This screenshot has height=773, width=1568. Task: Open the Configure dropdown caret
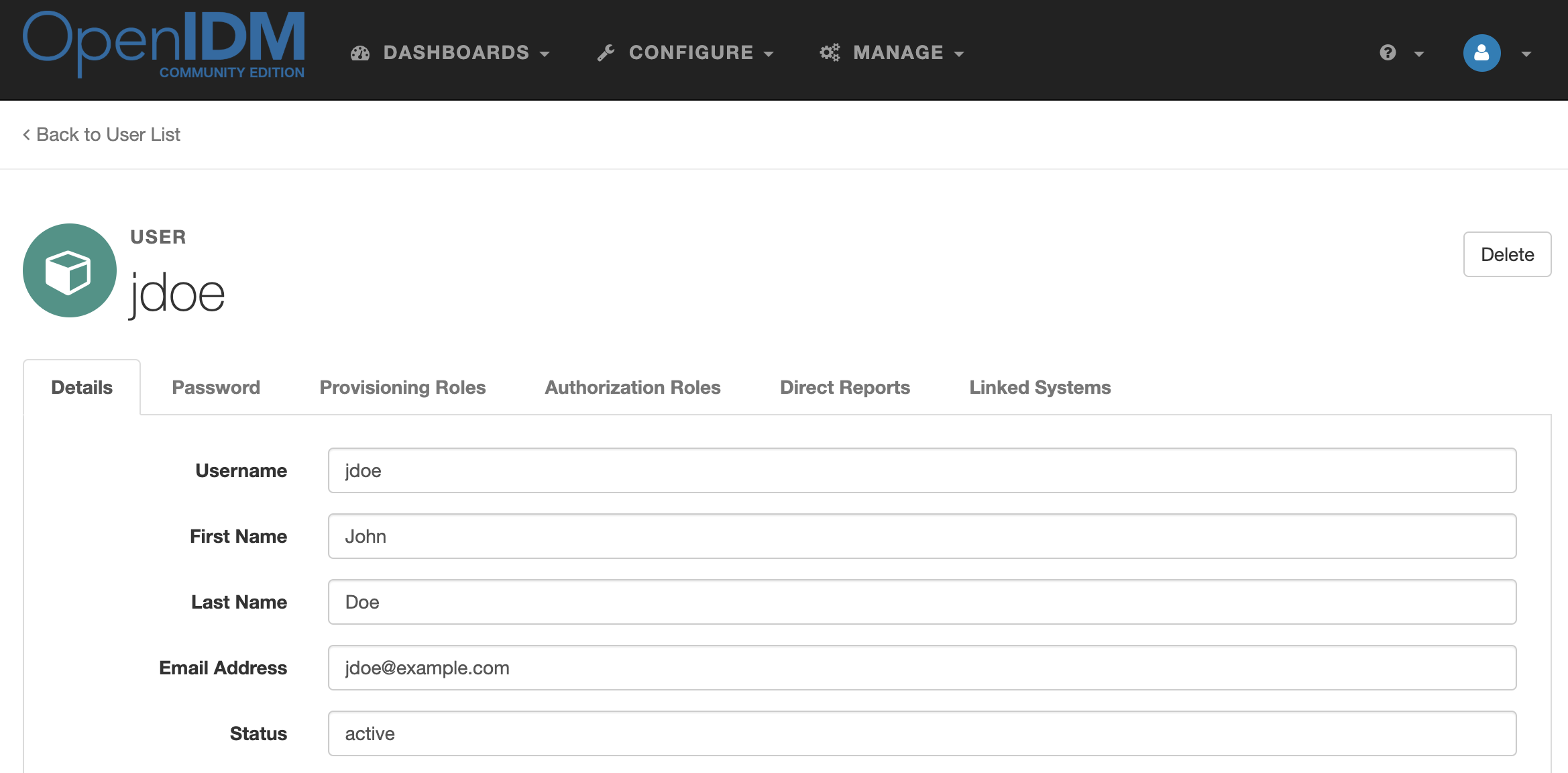click(769, 54)
